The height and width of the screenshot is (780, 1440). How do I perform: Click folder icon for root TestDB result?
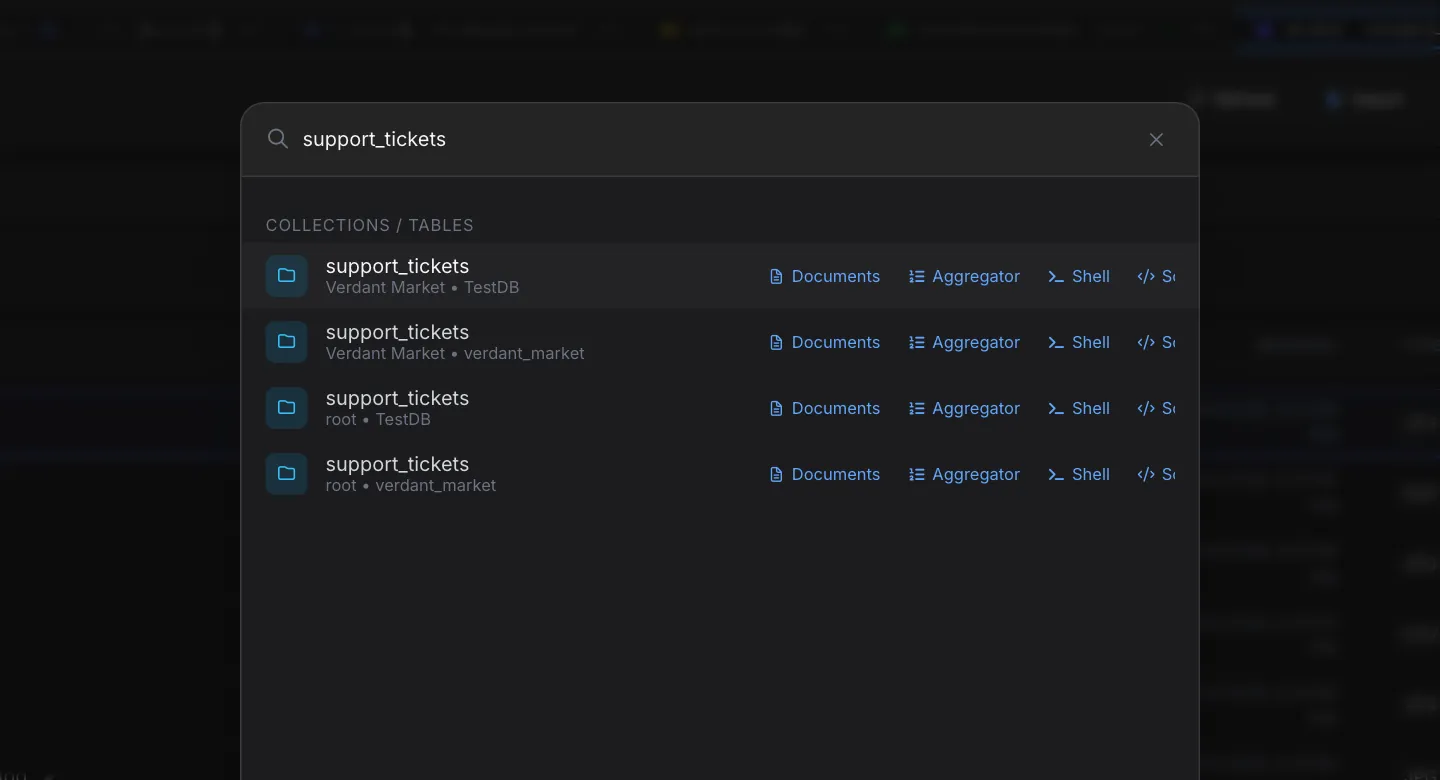pos(287,408)
